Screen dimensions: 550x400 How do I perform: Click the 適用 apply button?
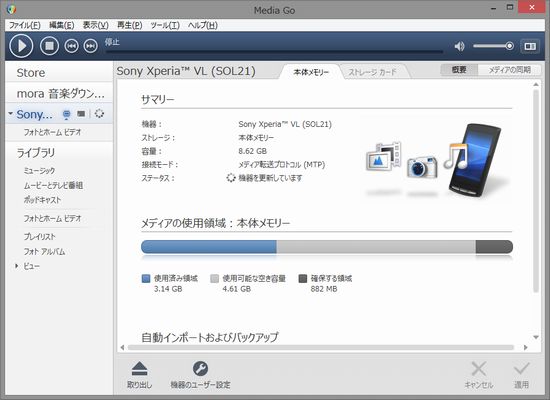(521, 375)
